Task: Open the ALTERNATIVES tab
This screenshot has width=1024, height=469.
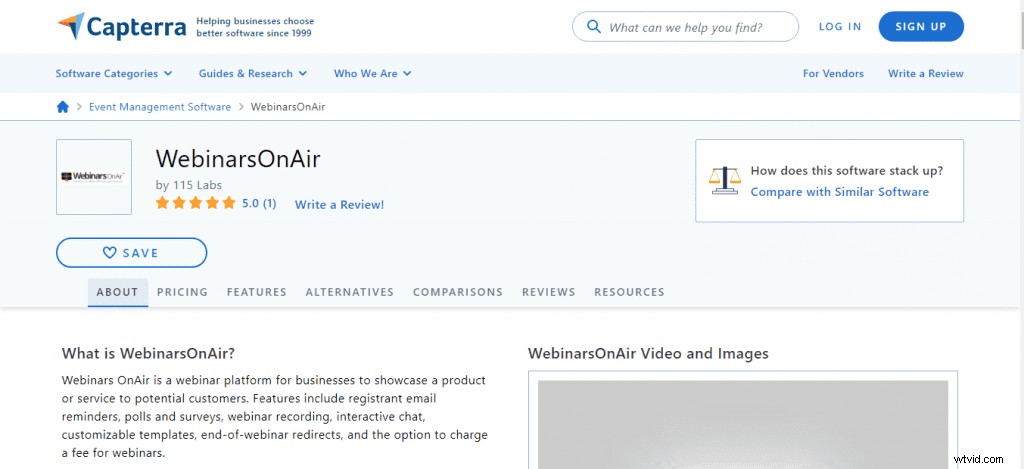Action: point(349,292)
